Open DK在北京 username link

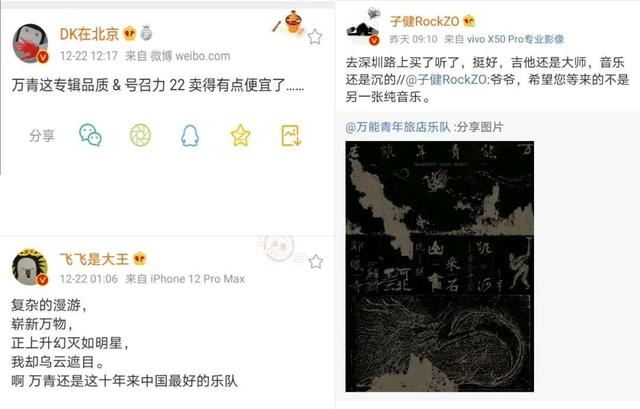(89, 34)
